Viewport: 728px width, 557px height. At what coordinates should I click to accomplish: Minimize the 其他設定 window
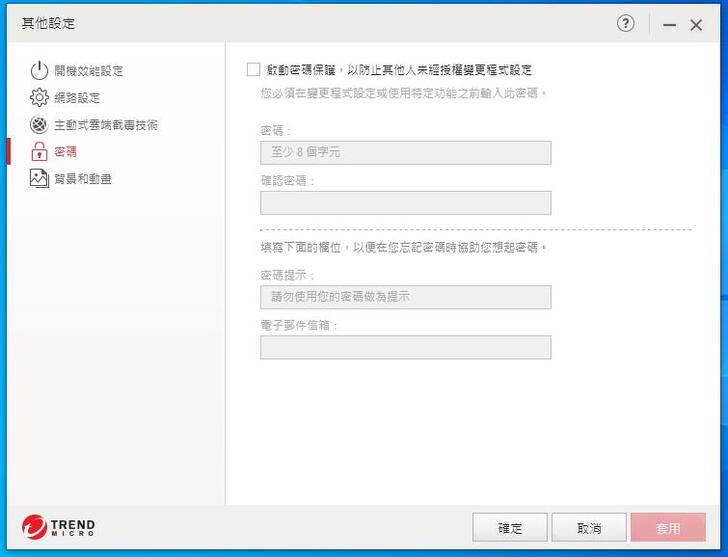pyautogui.click(x=669, y=25)
